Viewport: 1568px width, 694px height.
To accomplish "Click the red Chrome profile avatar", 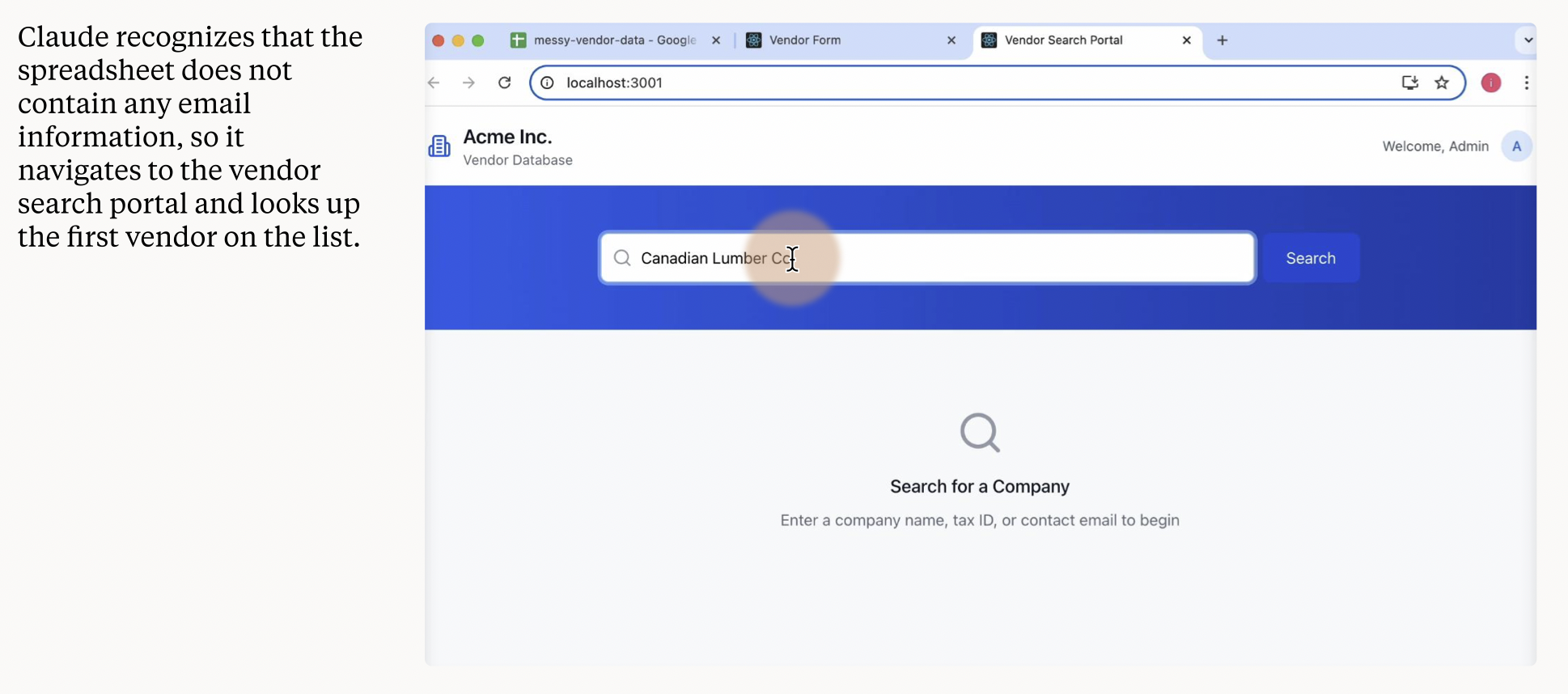I will [x=1490, y=83].
